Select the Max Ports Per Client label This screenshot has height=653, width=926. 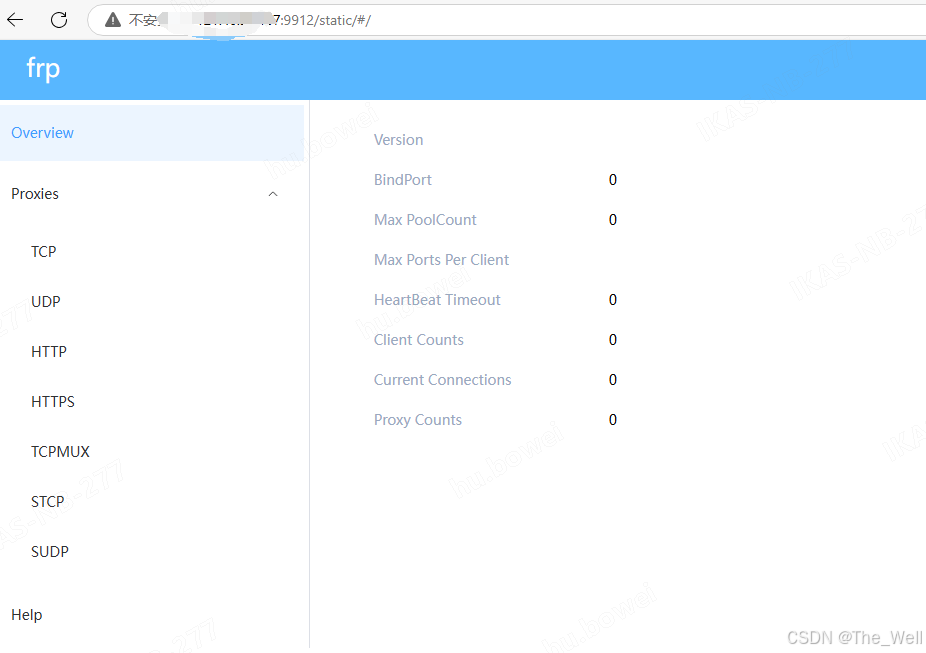tap(442, 260)
